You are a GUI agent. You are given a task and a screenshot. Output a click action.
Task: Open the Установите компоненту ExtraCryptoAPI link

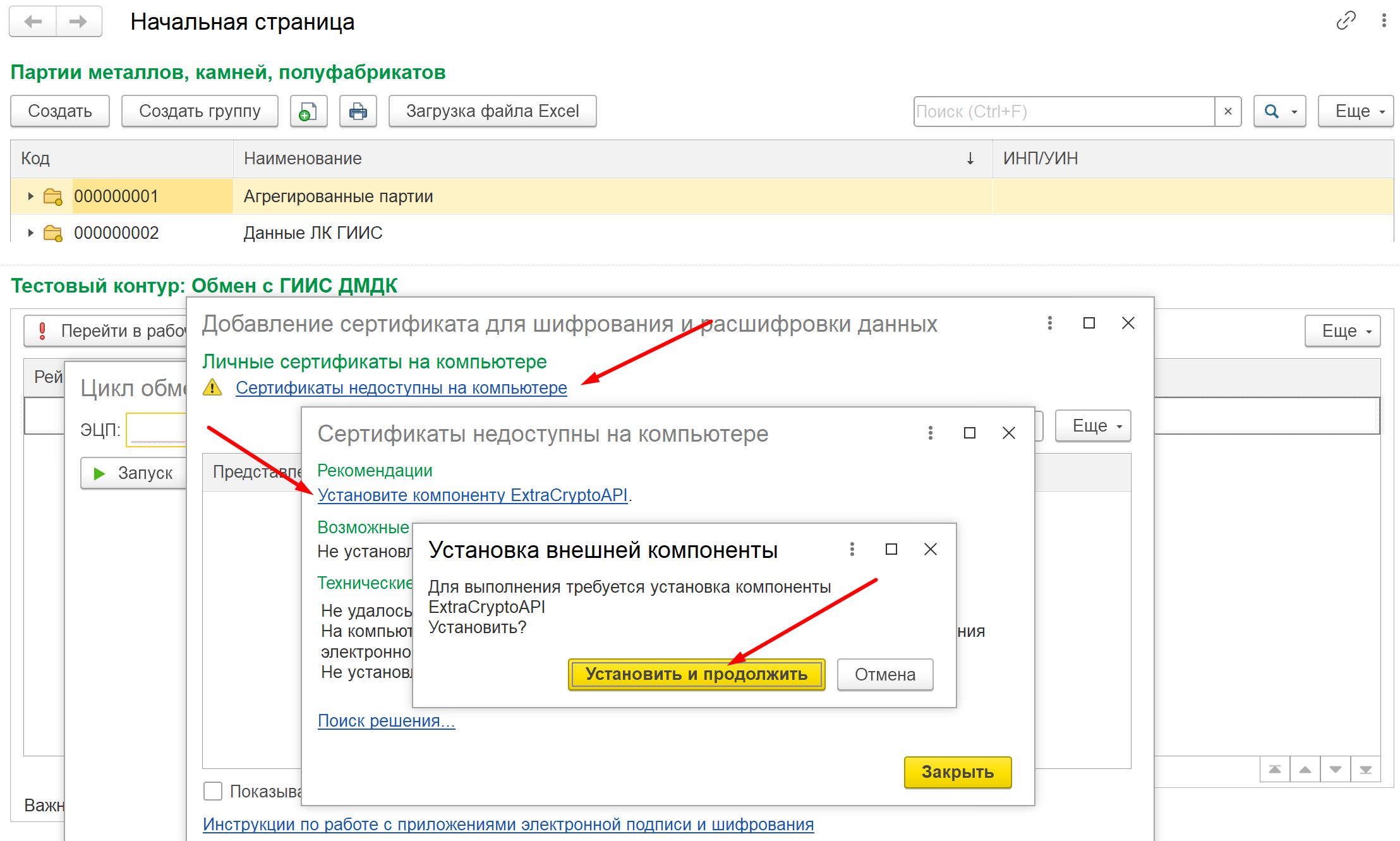(x=473, y=495)
